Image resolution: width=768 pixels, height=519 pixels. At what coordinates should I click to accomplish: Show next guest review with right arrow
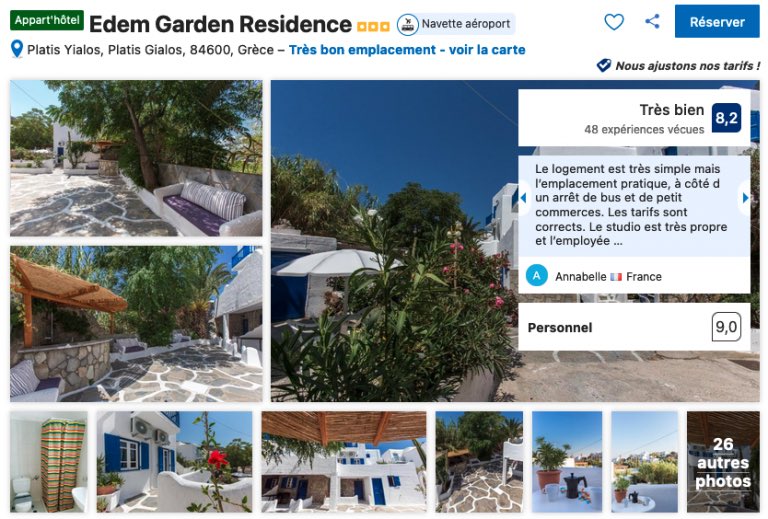pos(745,198)
